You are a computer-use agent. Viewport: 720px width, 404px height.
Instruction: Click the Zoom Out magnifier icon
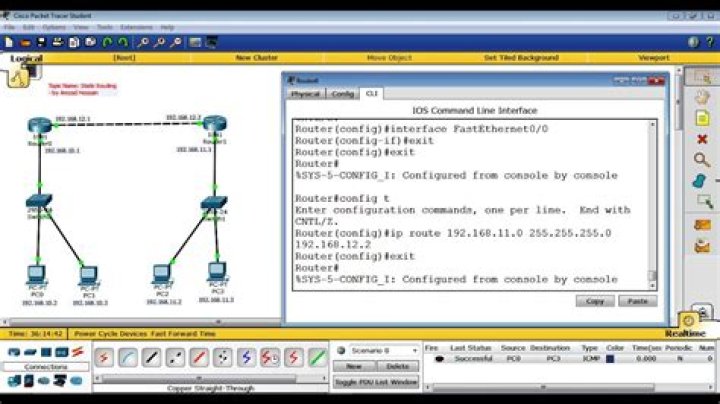click(x=175, y=43)
